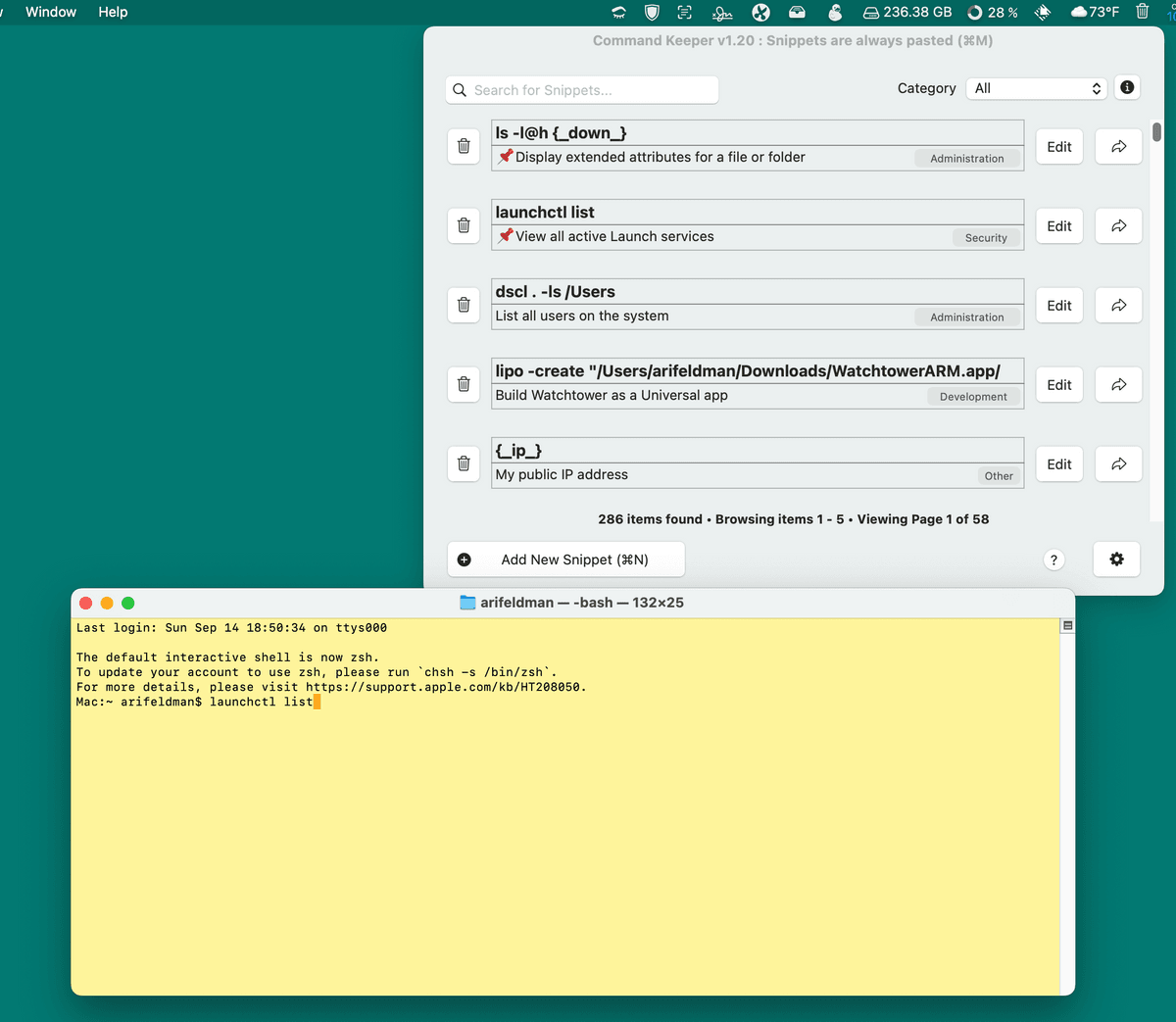1176x1022 pixels.
Task: Edit the 'launchctl list' snippet
Action: click(1058, 225)
